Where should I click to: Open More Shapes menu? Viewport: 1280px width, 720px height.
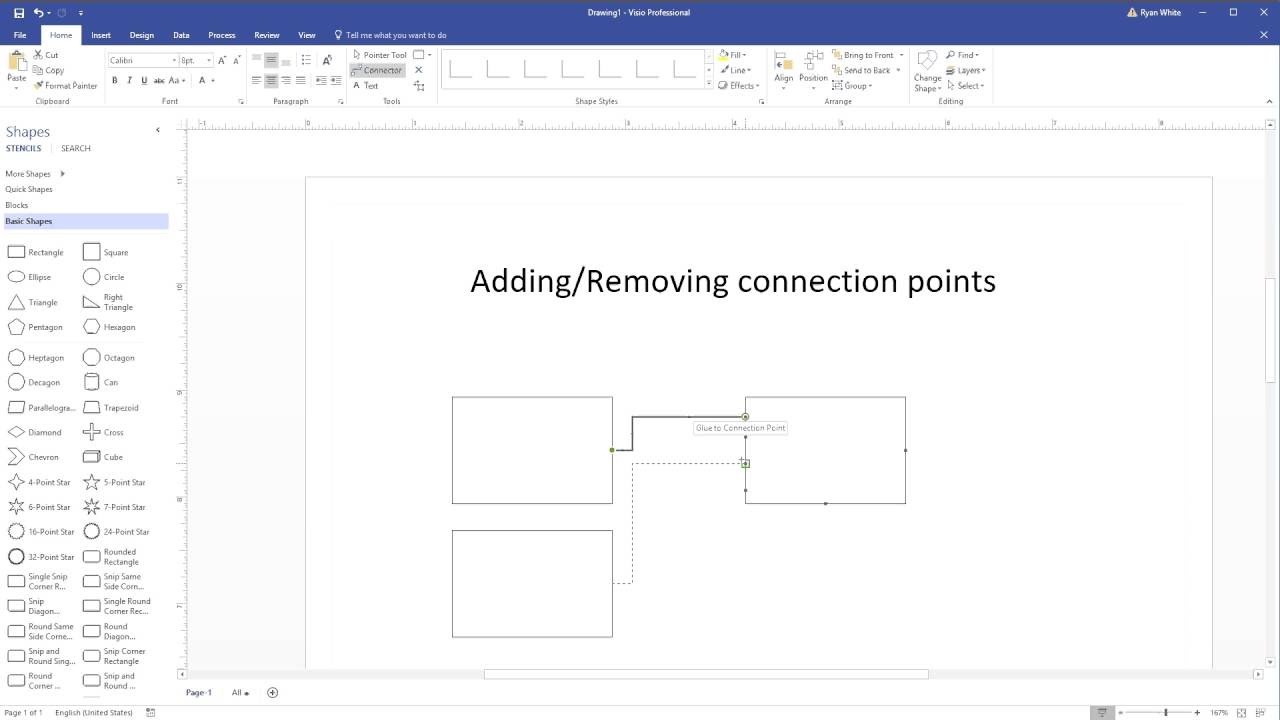(x=35, y=174)
